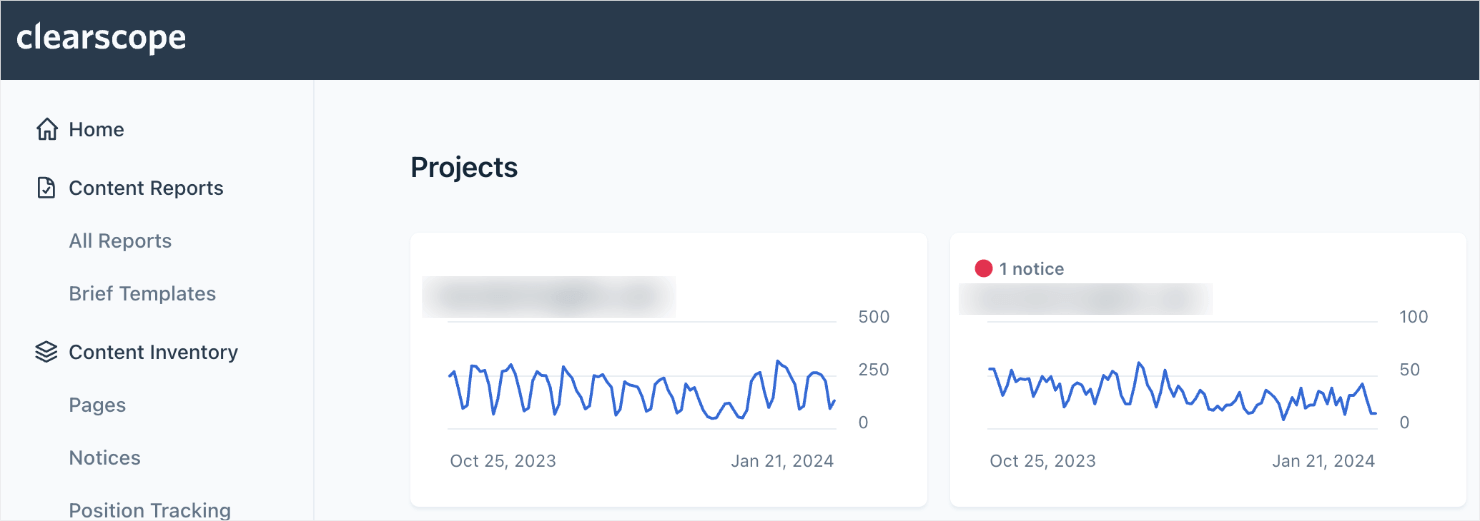1480x521 pixels.
Task: Open the second project card title
Action: (x=1085, y=299)
